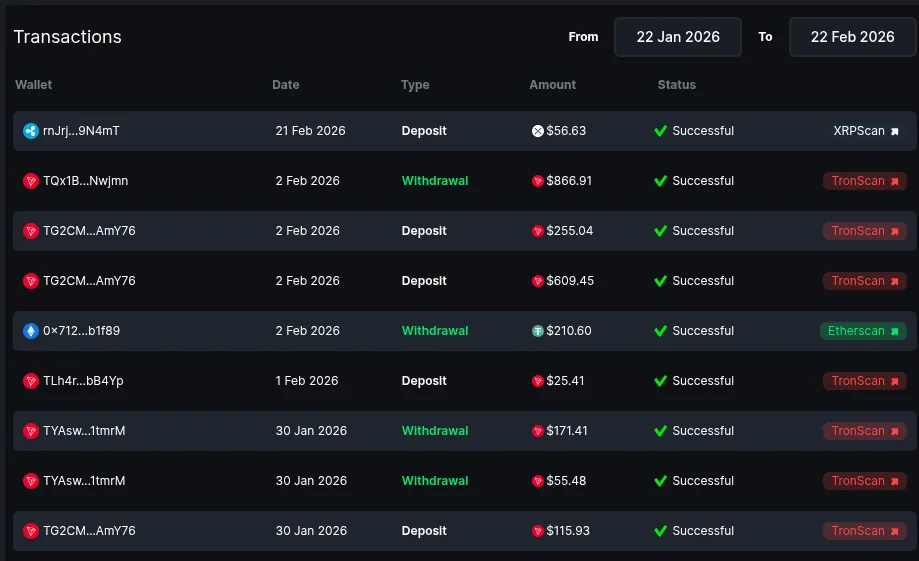Click the Tron wallet icon beside TQx1B...Nwjmn
This screenshot has height=561, width=919.
[31, 181]
